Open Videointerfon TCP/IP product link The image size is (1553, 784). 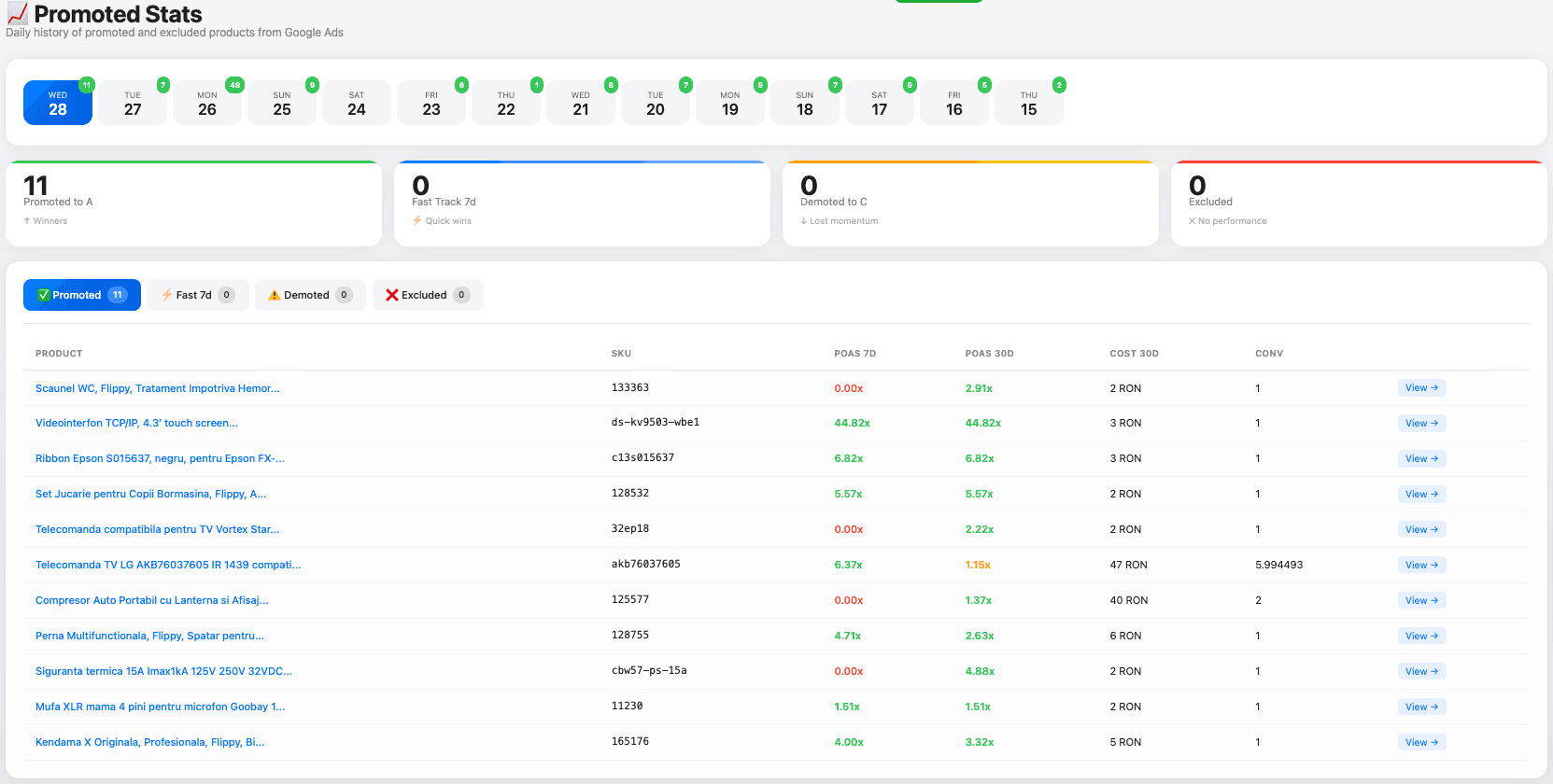point(136,423)
